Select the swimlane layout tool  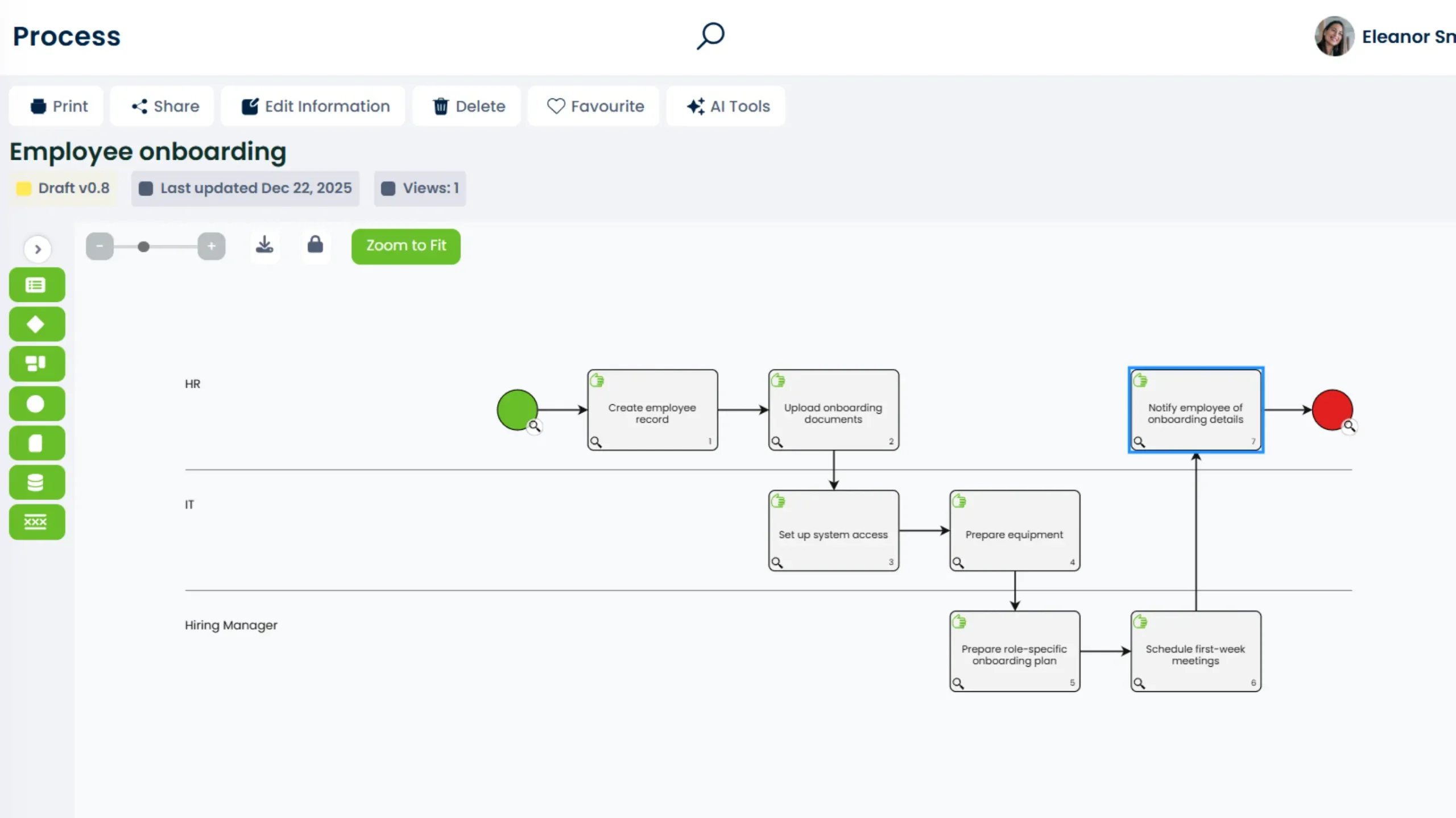tap(36, 364)
